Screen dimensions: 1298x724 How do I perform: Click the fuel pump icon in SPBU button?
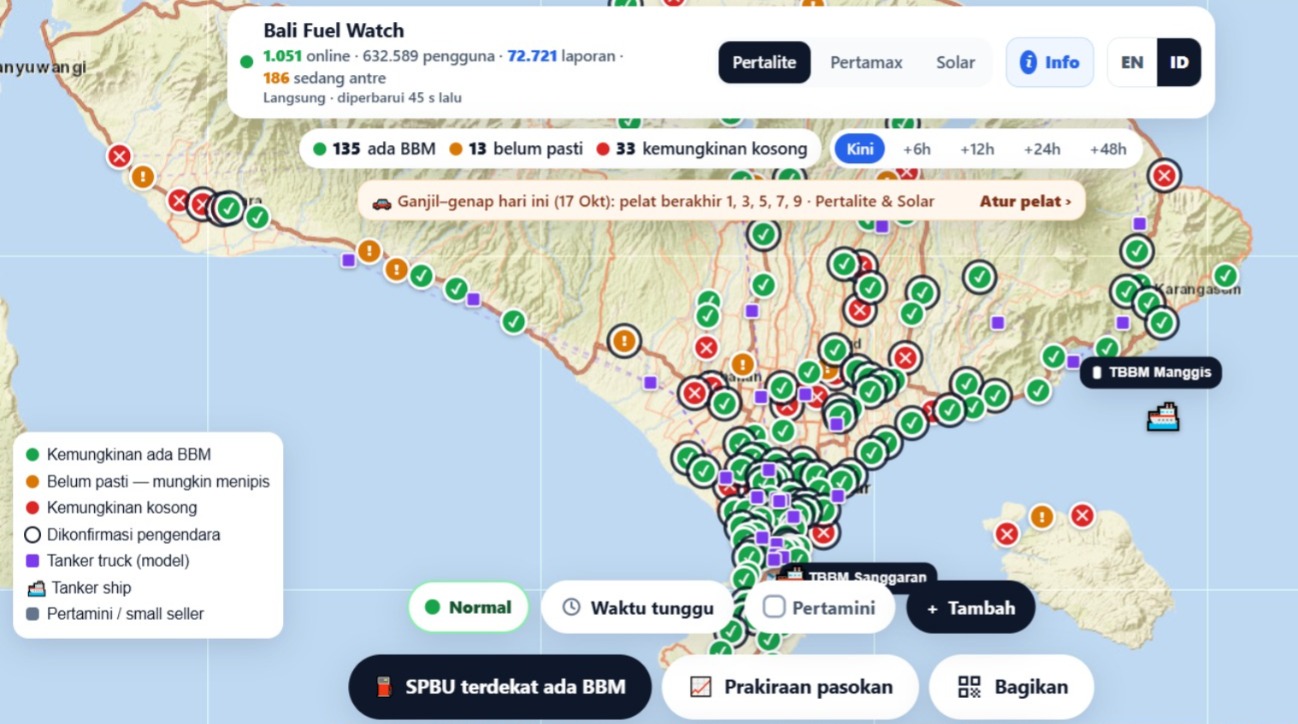click(x=384, y=687)
